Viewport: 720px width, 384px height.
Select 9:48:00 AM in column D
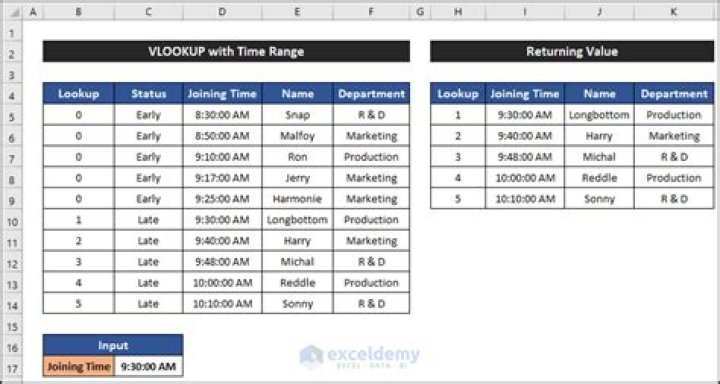pos(222,261)
